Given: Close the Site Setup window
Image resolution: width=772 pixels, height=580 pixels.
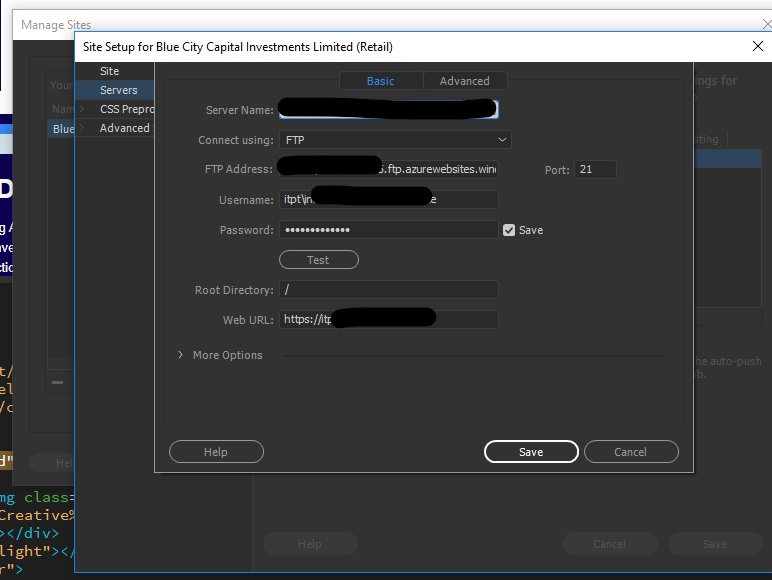Looking at the screenshot, I should point(758,46).
